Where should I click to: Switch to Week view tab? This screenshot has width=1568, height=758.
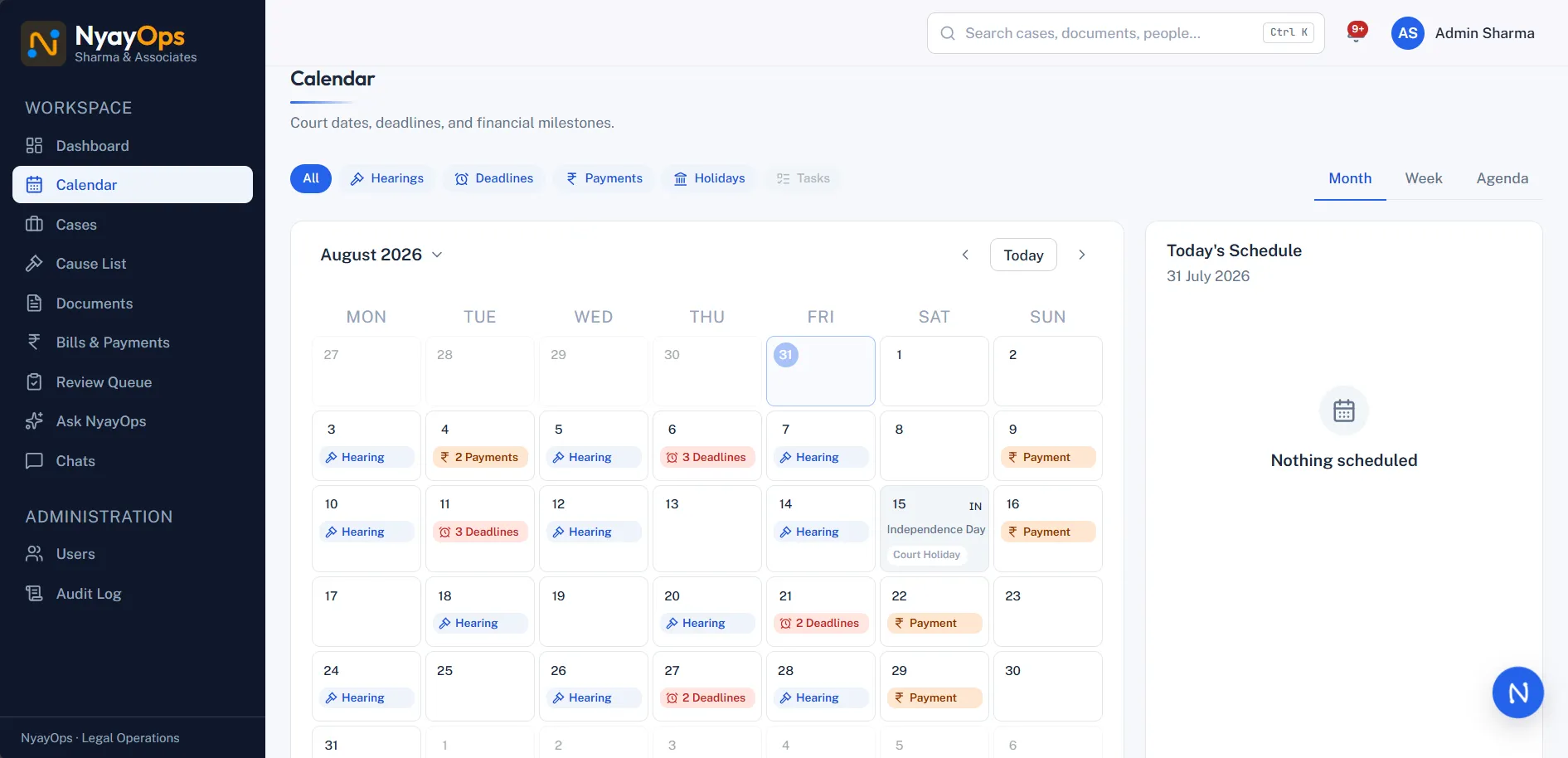click(x=1424, y=178)
